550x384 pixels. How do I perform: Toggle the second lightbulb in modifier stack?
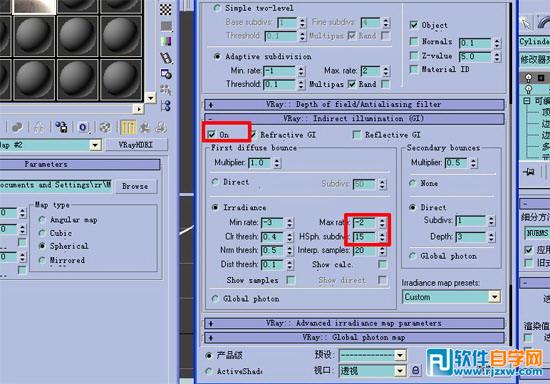pos(529,89)
